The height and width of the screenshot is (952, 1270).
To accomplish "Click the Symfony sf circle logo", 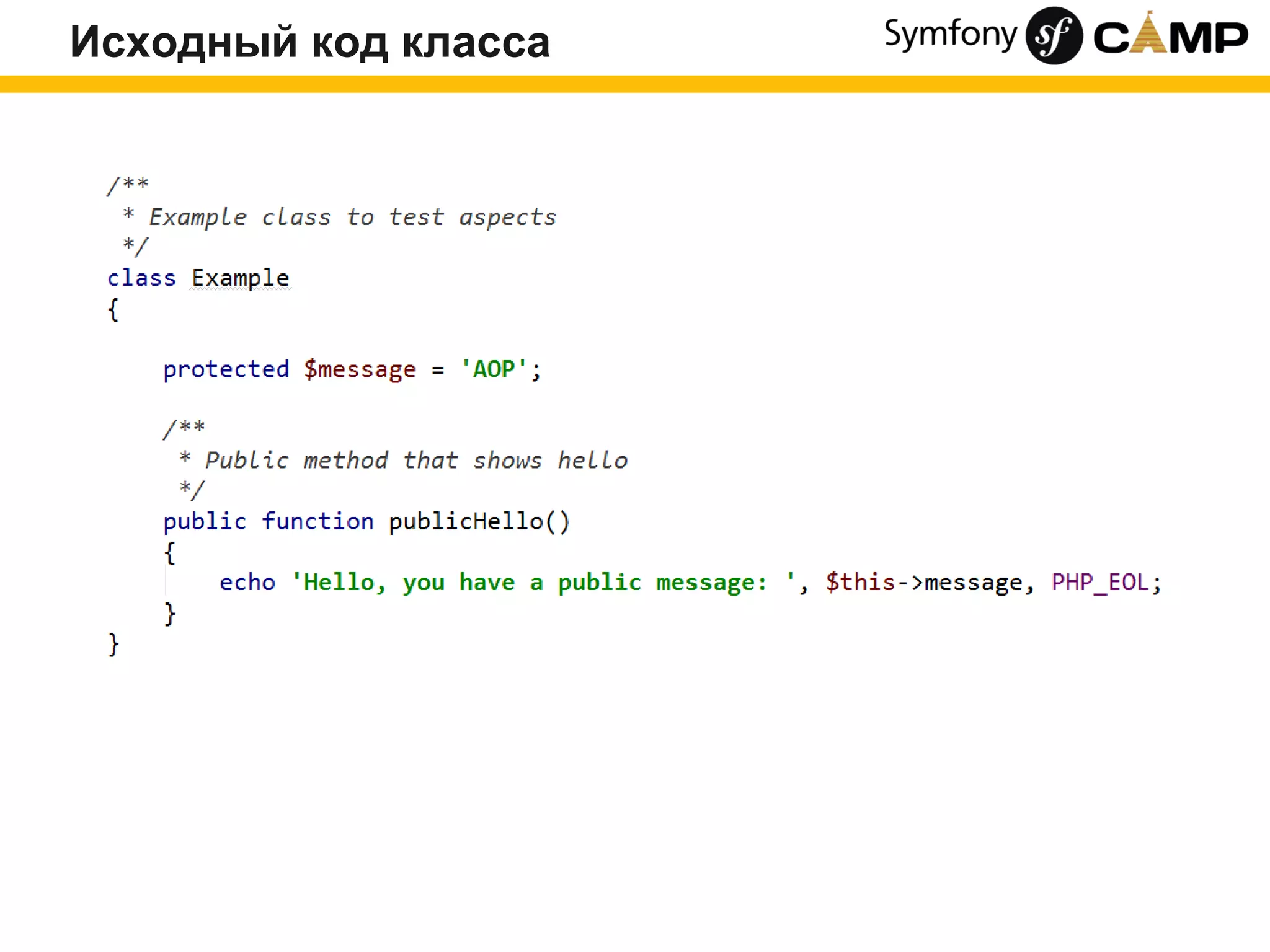I will tap(1054, 36).
